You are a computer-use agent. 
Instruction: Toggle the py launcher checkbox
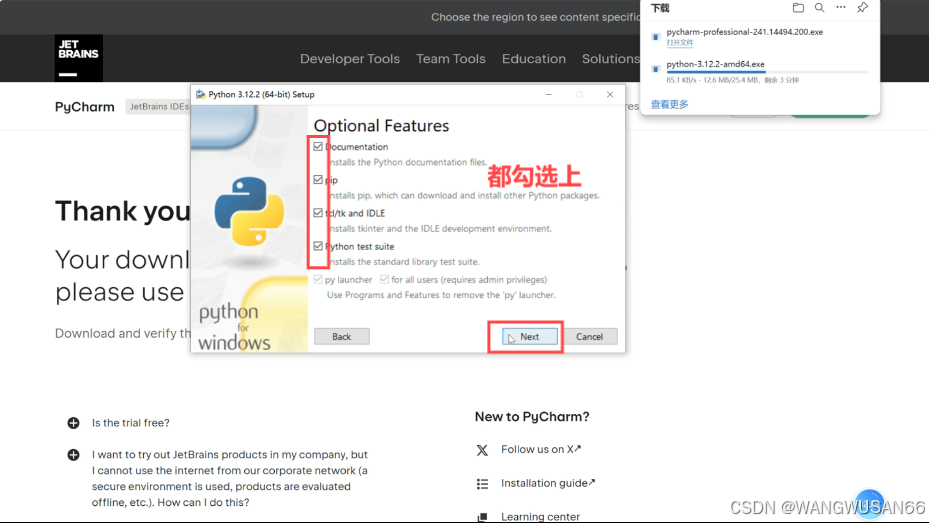318,279
